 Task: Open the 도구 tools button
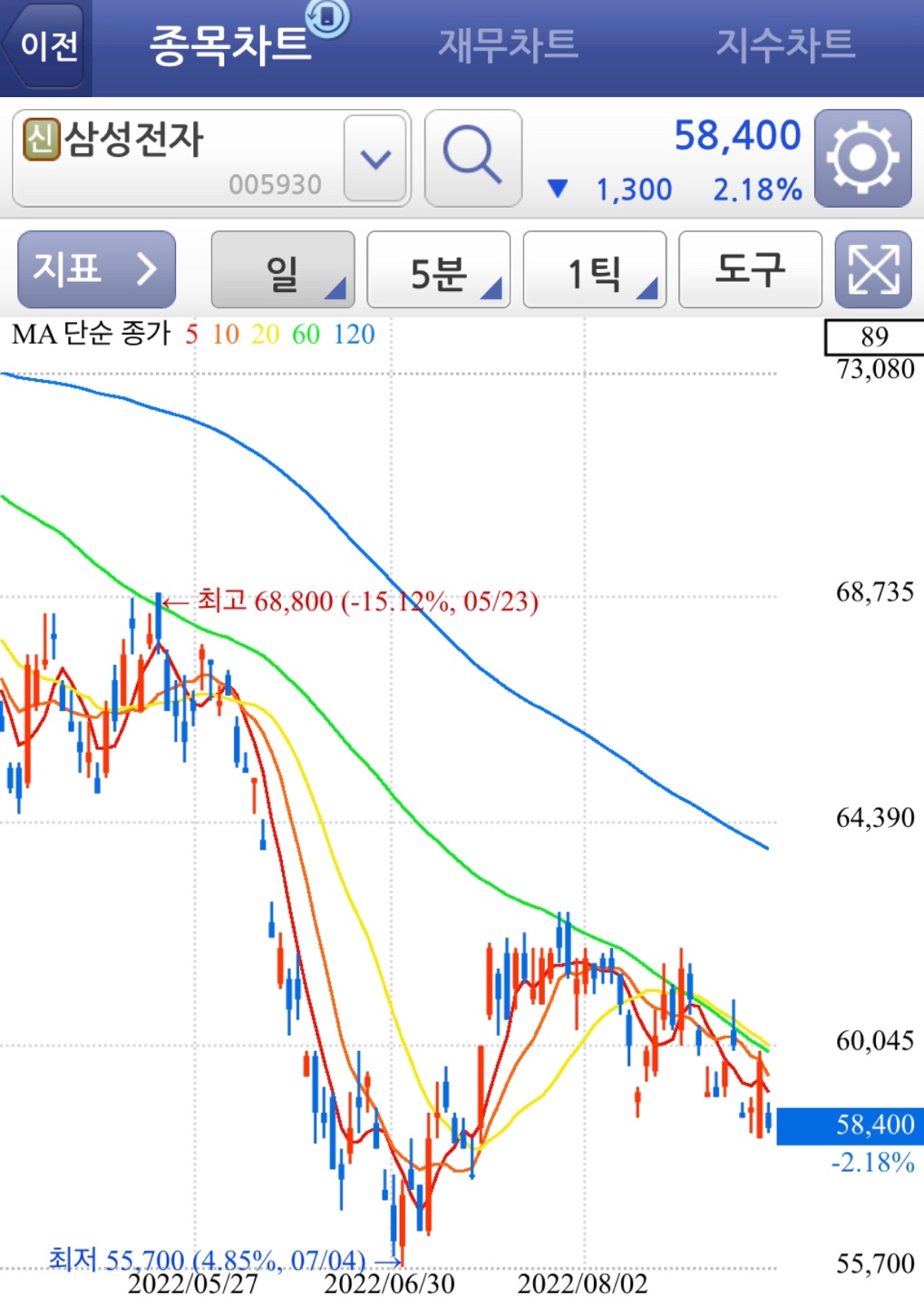click(x=750, y=269)
